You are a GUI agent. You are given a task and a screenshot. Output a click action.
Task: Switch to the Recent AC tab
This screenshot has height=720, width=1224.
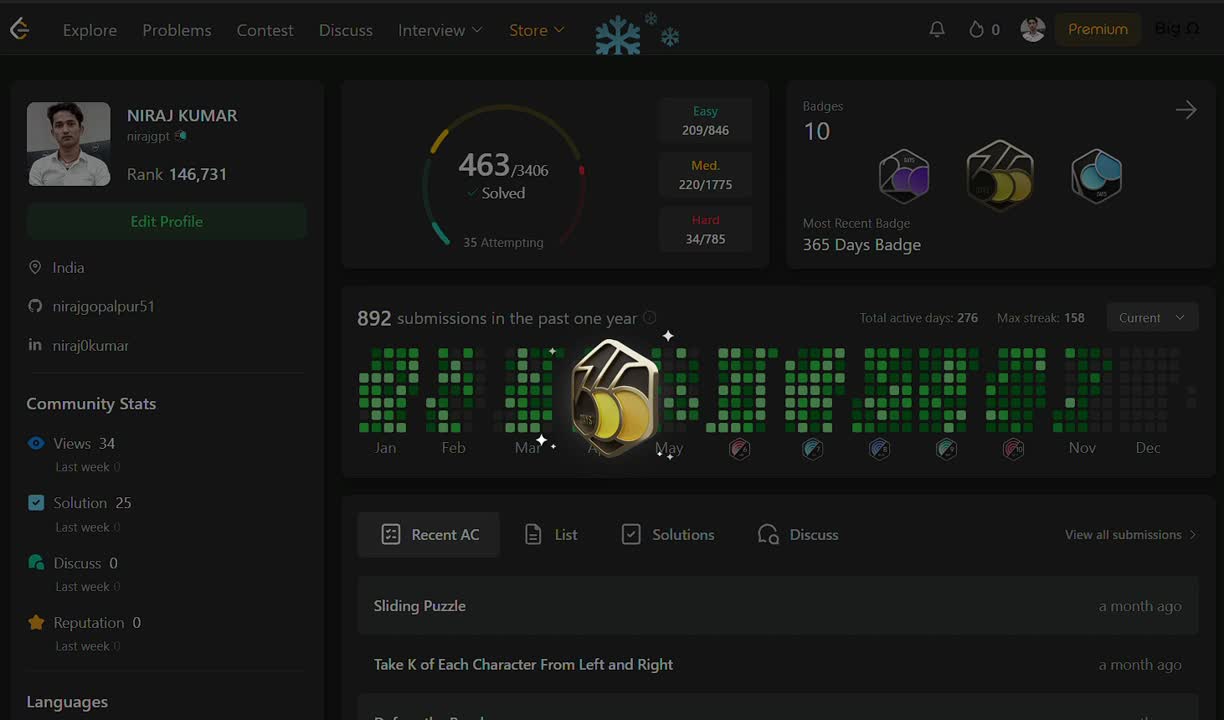click(x=429, y=535)
